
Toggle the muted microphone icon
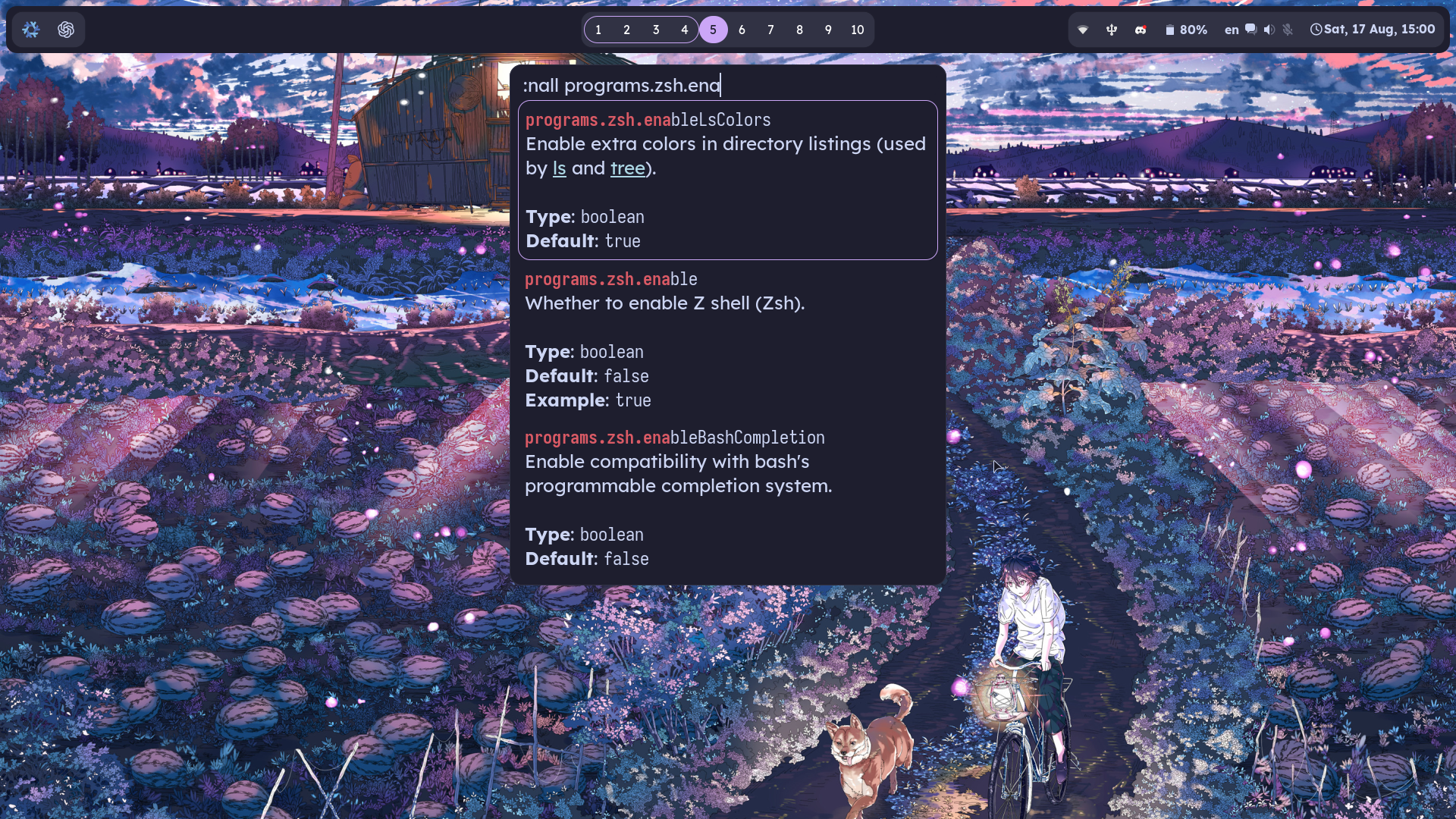pyautogui.click(x=1288, y=30)
